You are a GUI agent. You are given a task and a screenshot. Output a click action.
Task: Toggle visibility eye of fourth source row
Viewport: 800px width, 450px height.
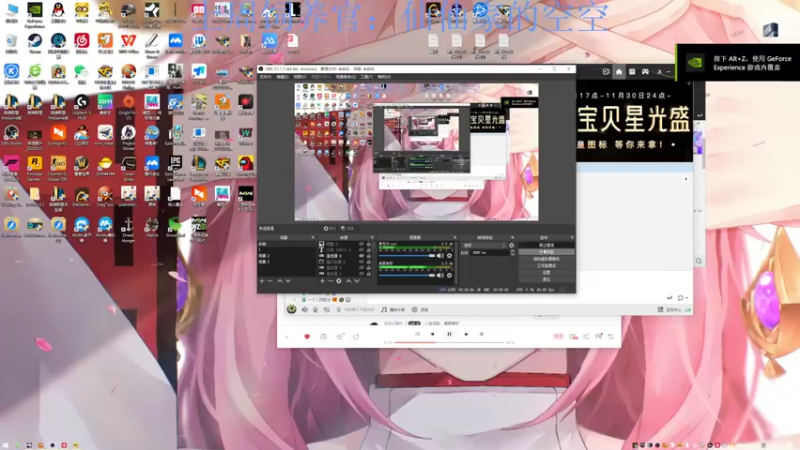361,262
